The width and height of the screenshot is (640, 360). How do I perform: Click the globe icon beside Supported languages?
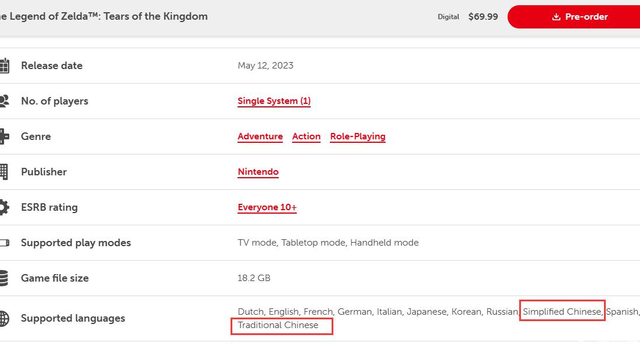point(4,318)
